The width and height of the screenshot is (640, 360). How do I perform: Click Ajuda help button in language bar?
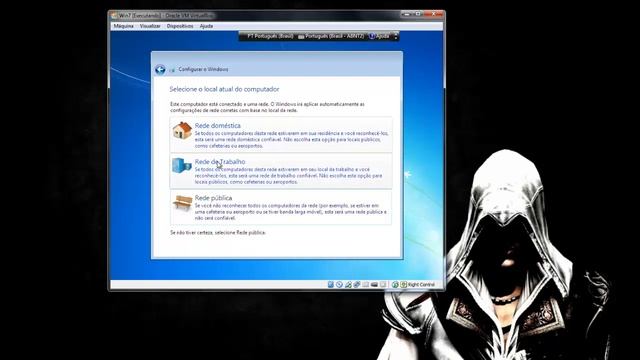tap(379, 36)
